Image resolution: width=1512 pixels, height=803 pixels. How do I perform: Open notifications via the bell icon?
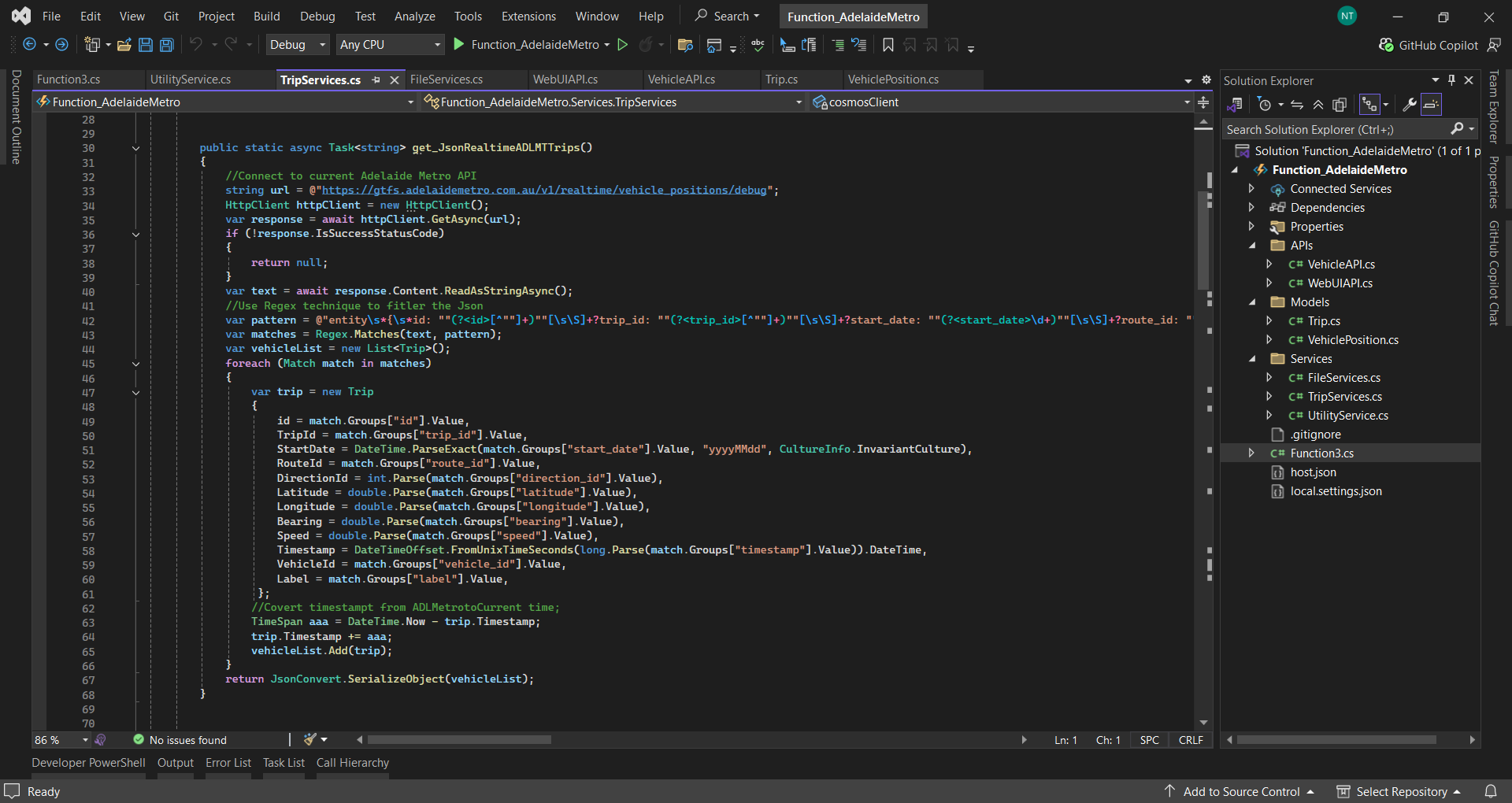tap(1491, 791)
